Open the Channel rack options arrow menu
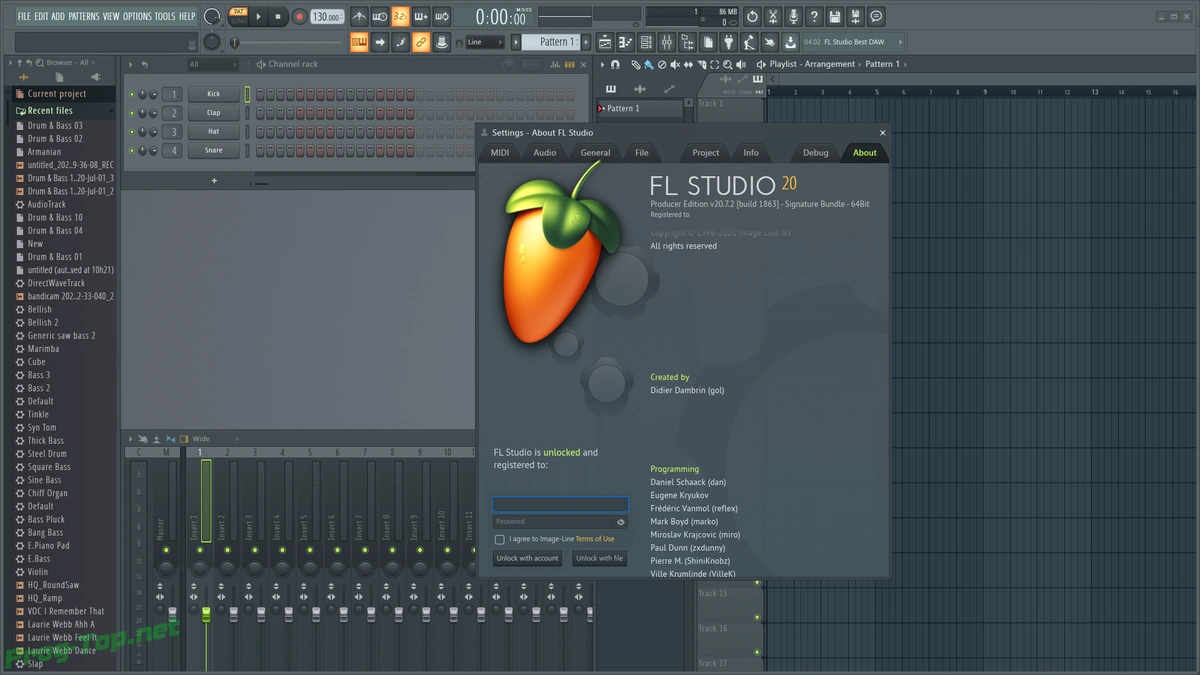Image resolution: width=1200 pixels, height=675 pixels. click(129, 64)
